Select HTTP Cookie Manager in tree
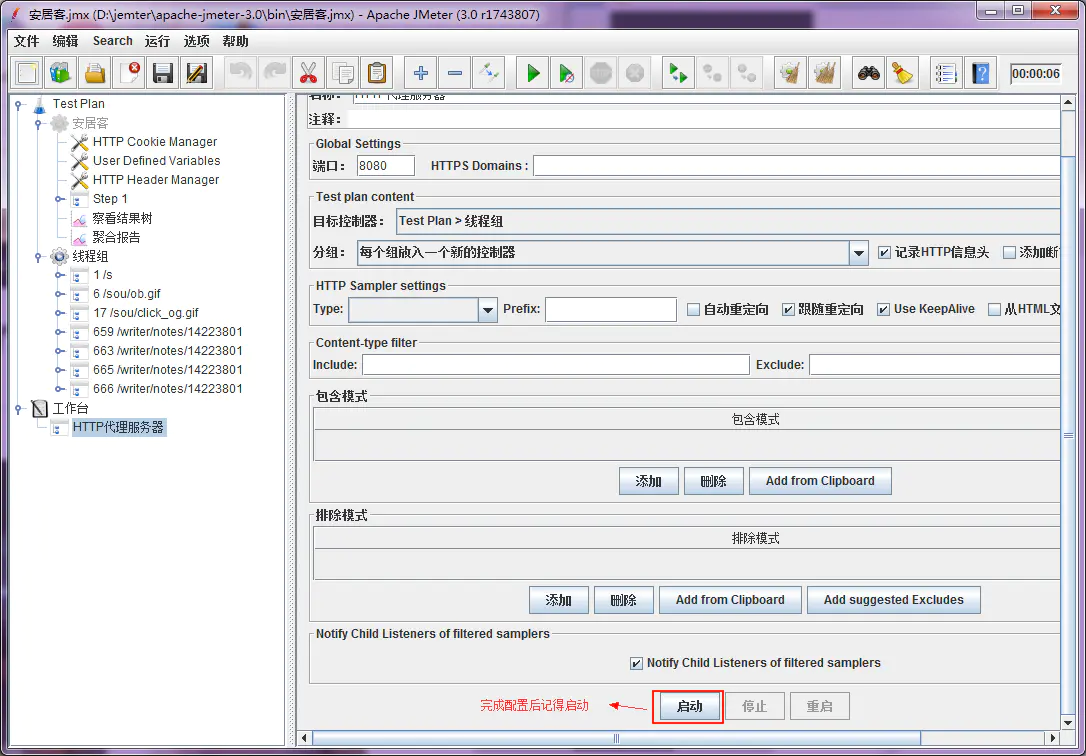1086x756 pixels. (x=155, y=142)
